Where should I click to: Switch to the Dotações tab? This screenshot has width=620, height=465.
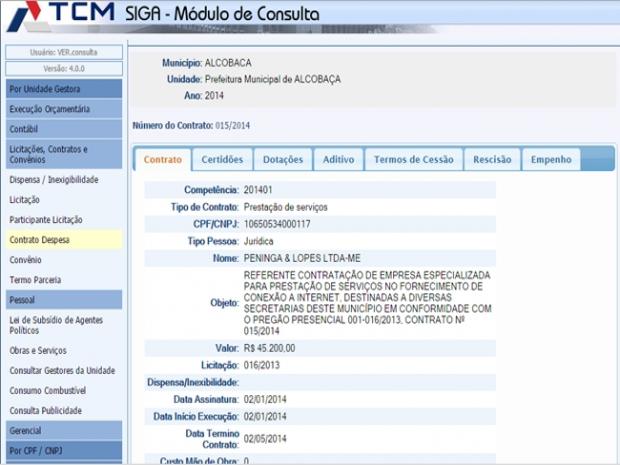pos(283,160)
